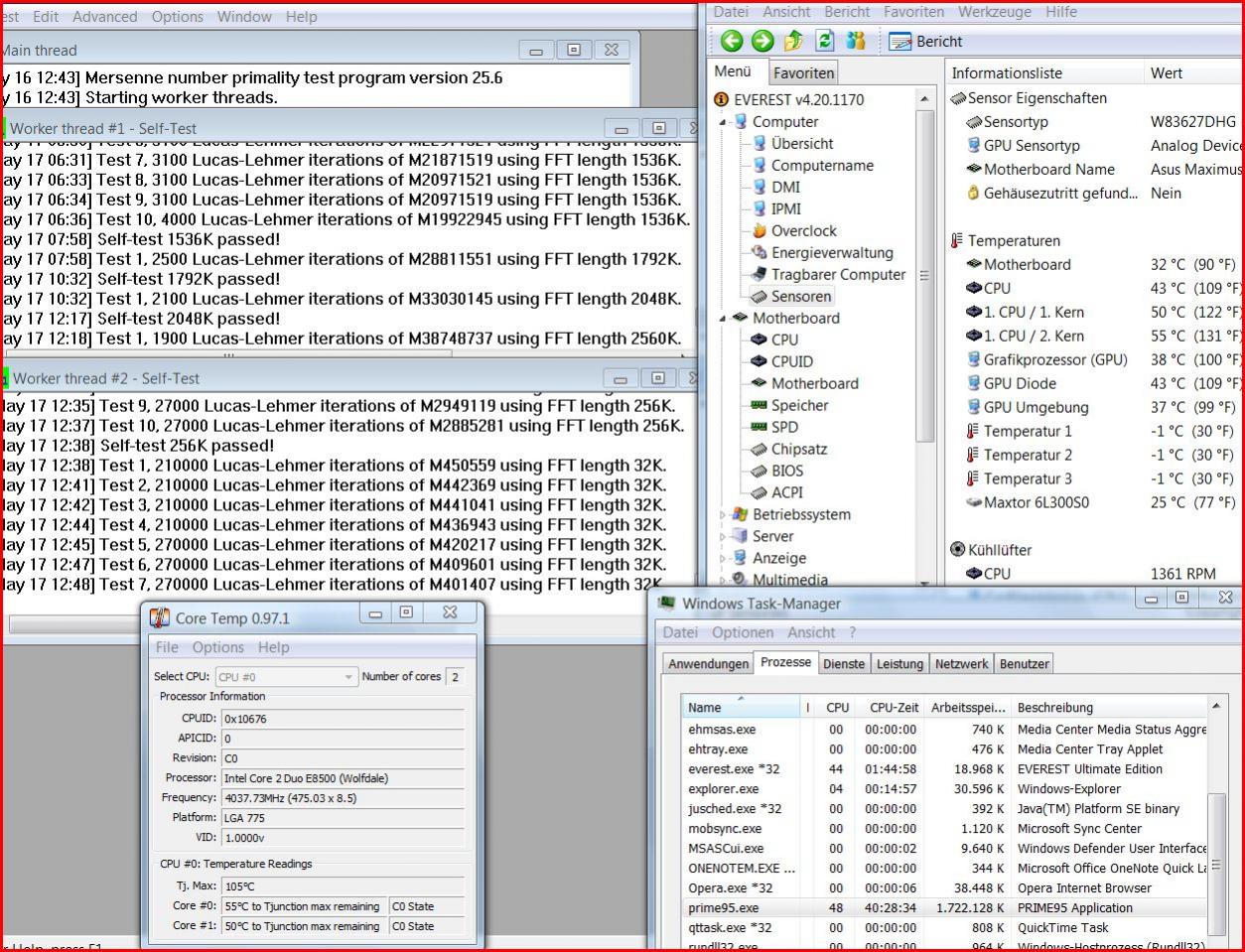Open the Netzwerk tab in Task-Manager

961,664
